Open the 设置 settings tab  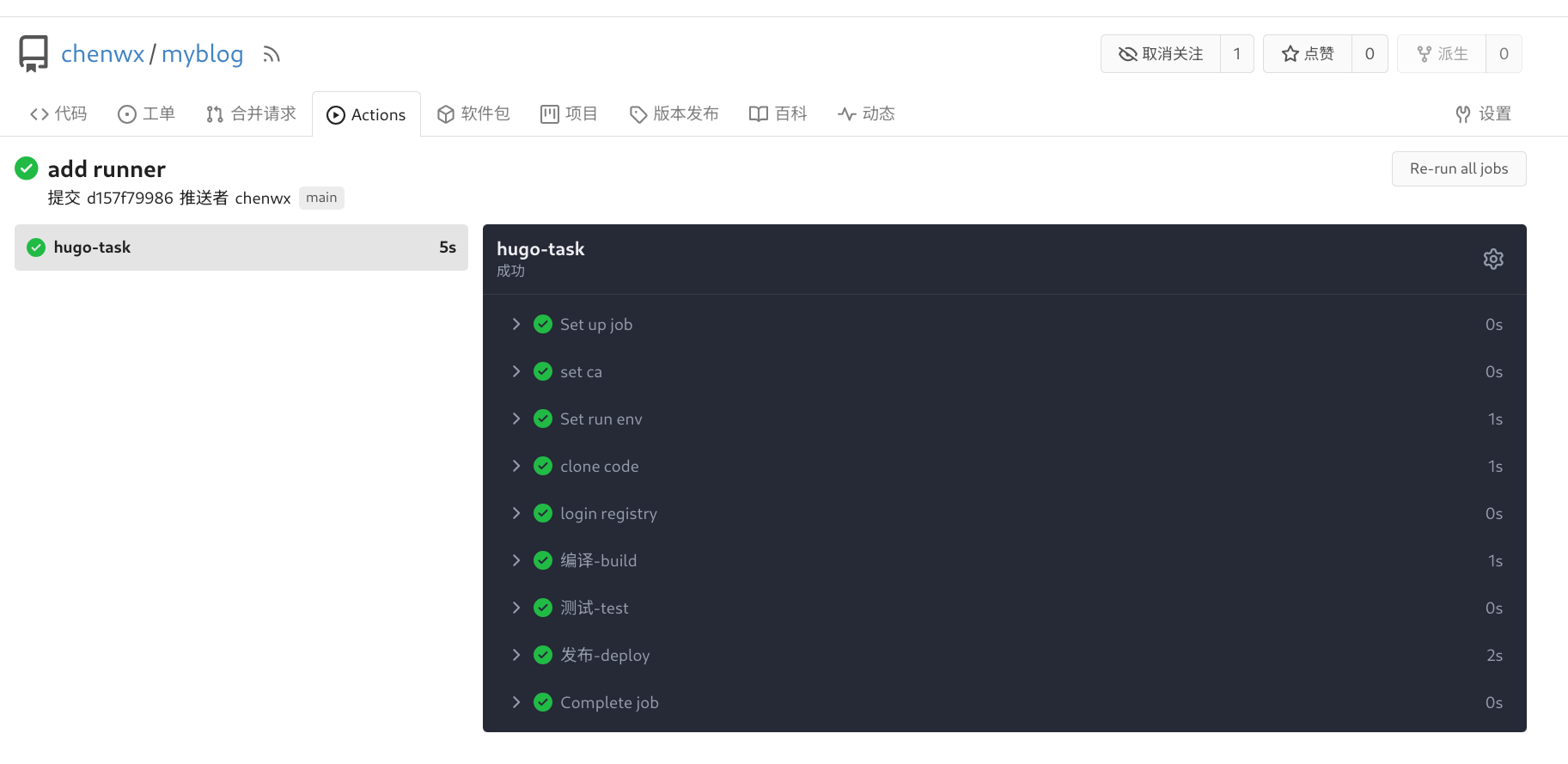click(1483, 114)
